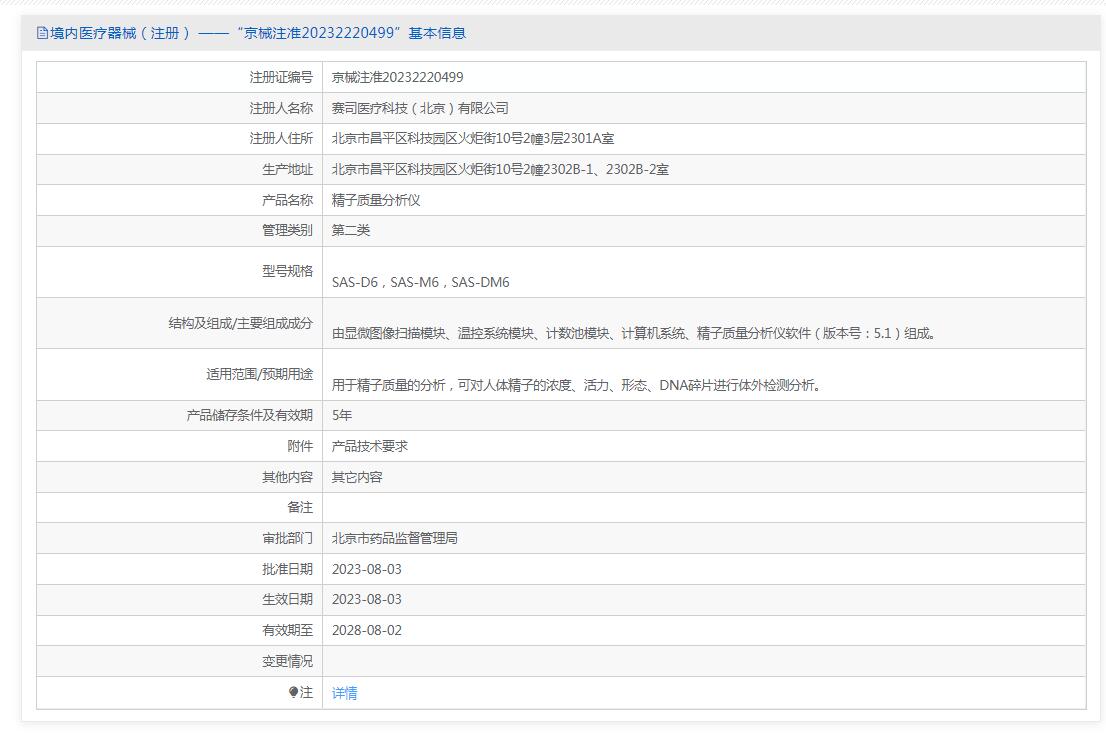Click the value 其它内容
The height and width of the screenshot is (744, 1106).
(x=357, y=477)
